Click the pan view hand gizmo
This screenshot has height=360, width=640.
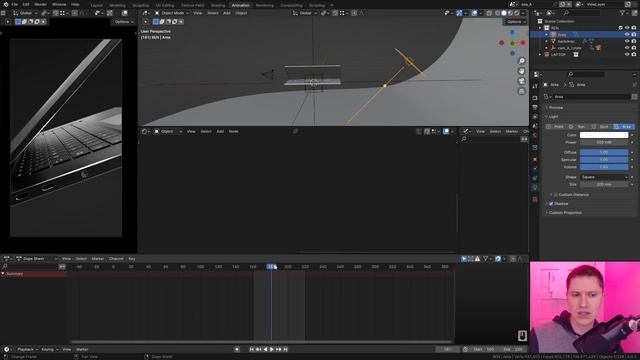(x=522, y=71)
